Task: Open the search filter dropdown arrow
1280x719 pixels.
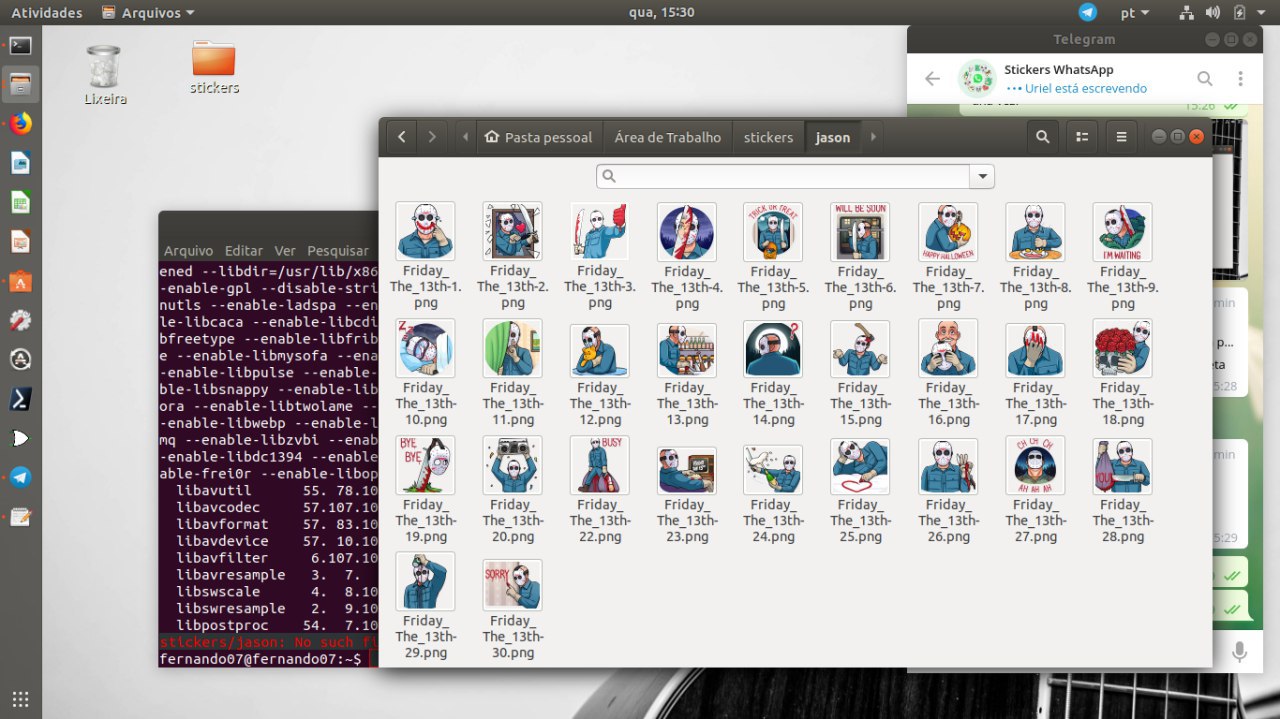Action: point(983,177)
